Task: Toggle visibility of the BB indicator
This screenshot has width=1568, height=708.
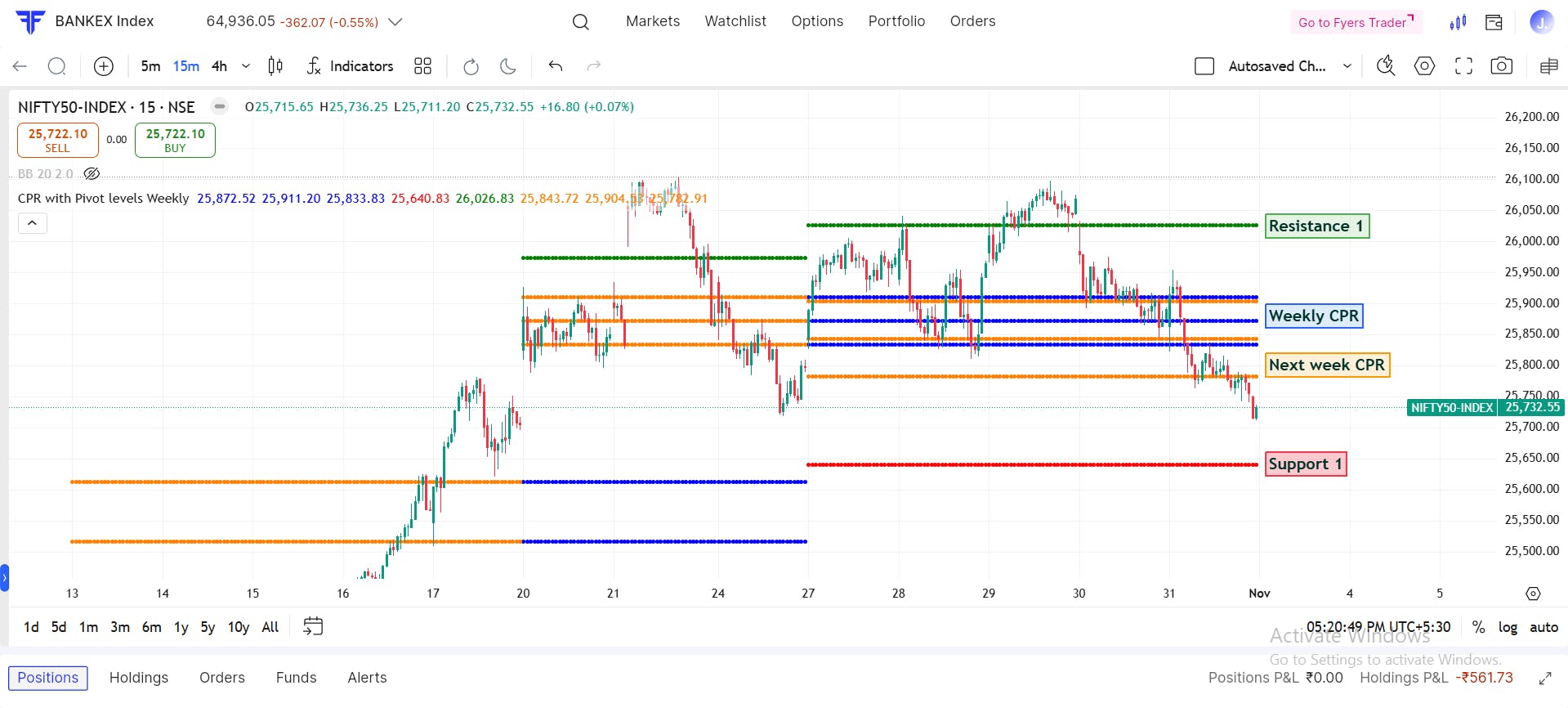Action: [x=92, y=174]
